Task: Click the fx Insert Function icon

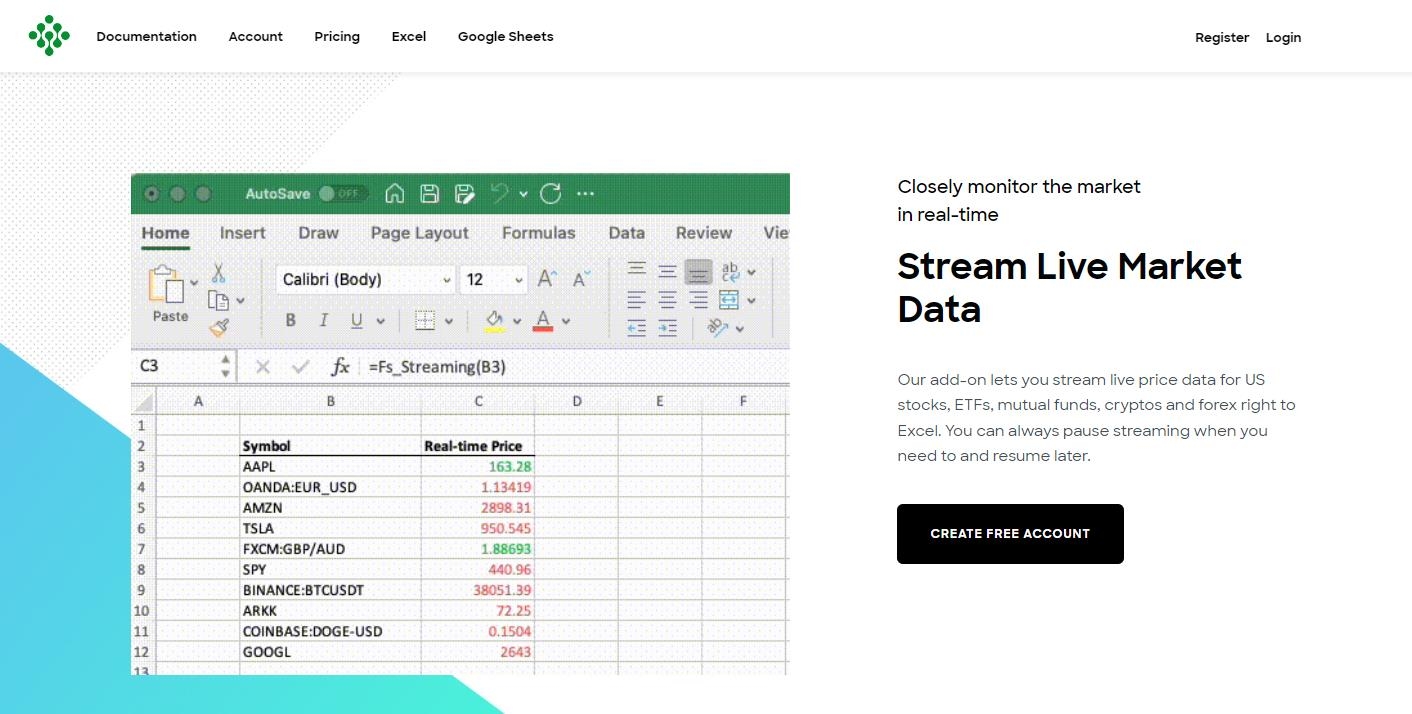Action: tap(340, 367)
